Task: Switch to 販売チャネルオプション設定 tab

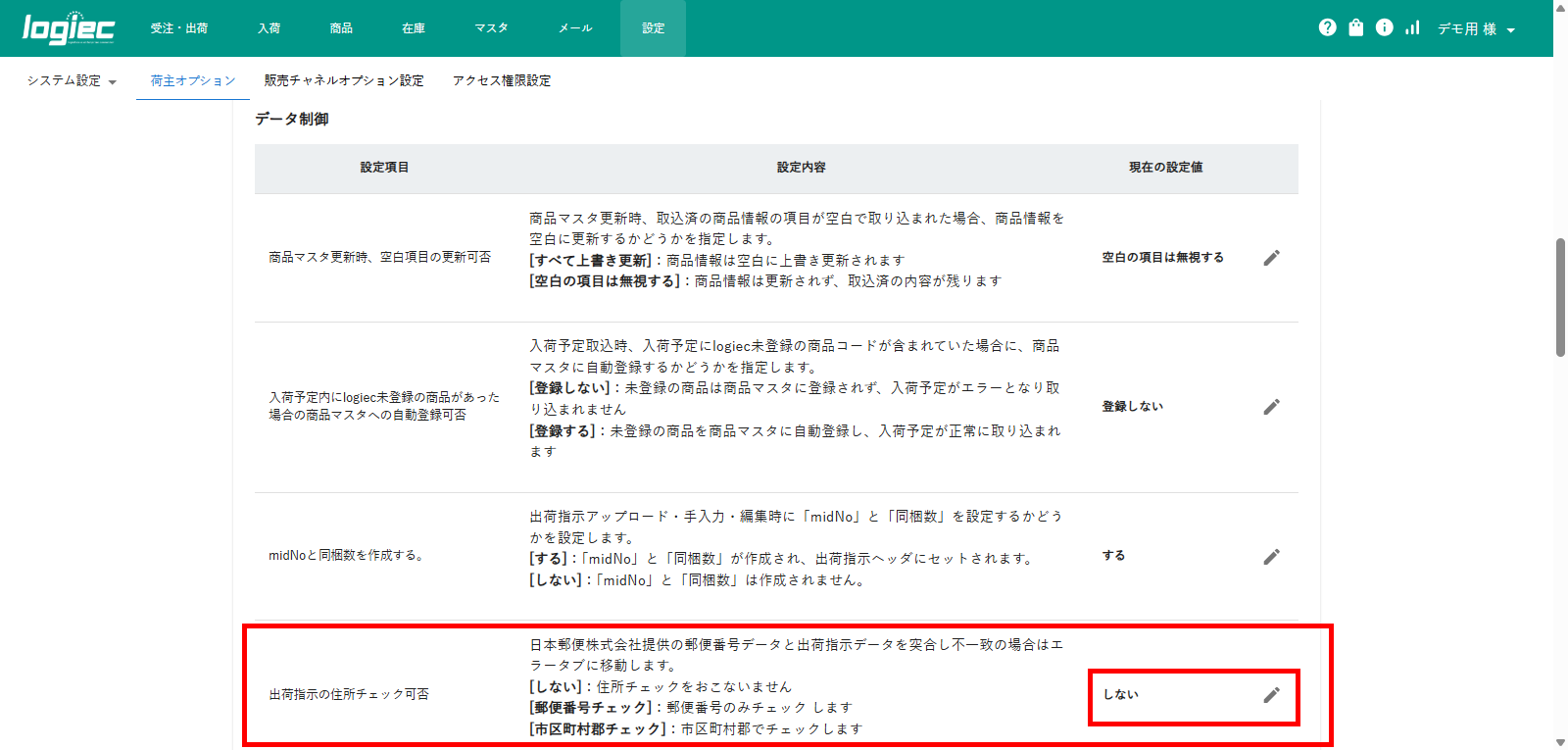Action: tap(344, 80)
